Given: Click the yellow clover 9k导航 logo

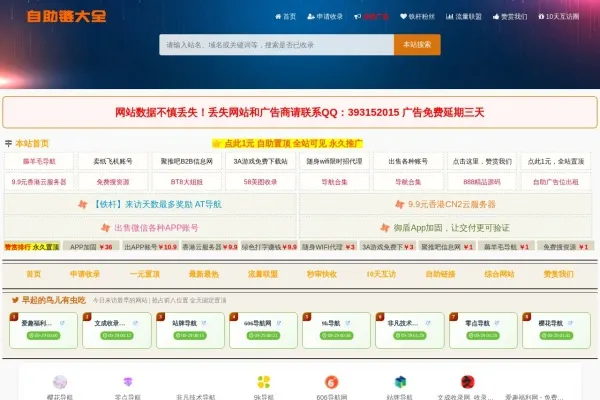Looking at the screenshot, I should point(264,382).
